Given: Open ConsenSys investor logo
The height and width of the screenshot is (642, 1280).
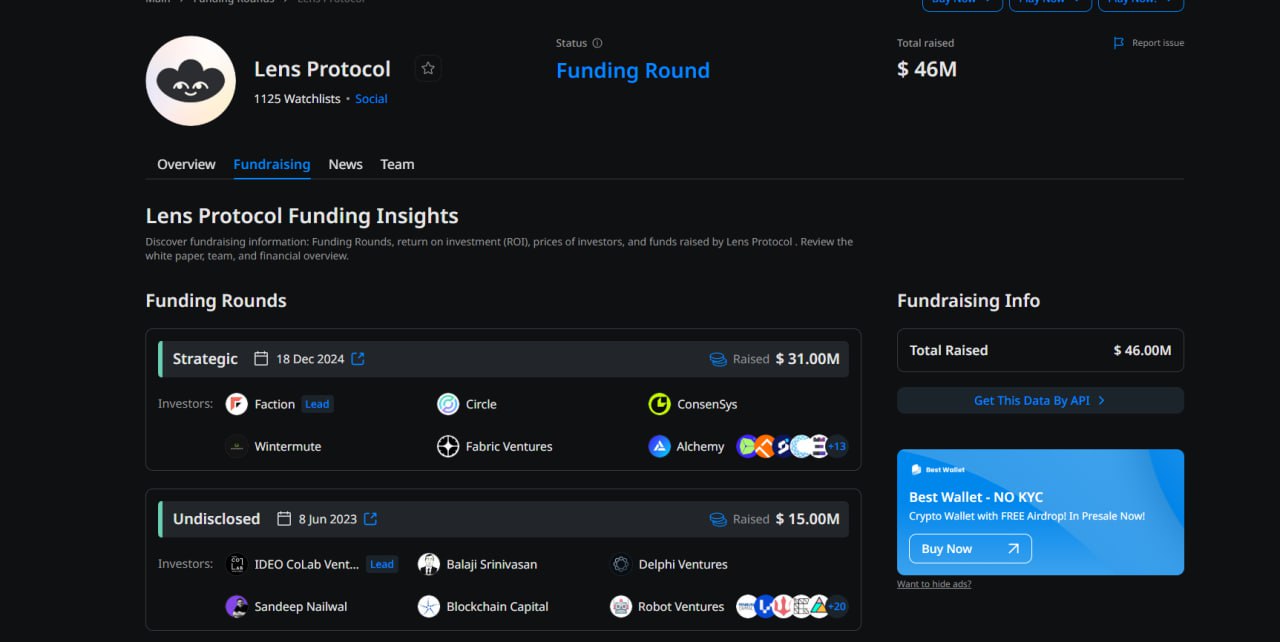Looking at the screenshot, I should (659, 404).
